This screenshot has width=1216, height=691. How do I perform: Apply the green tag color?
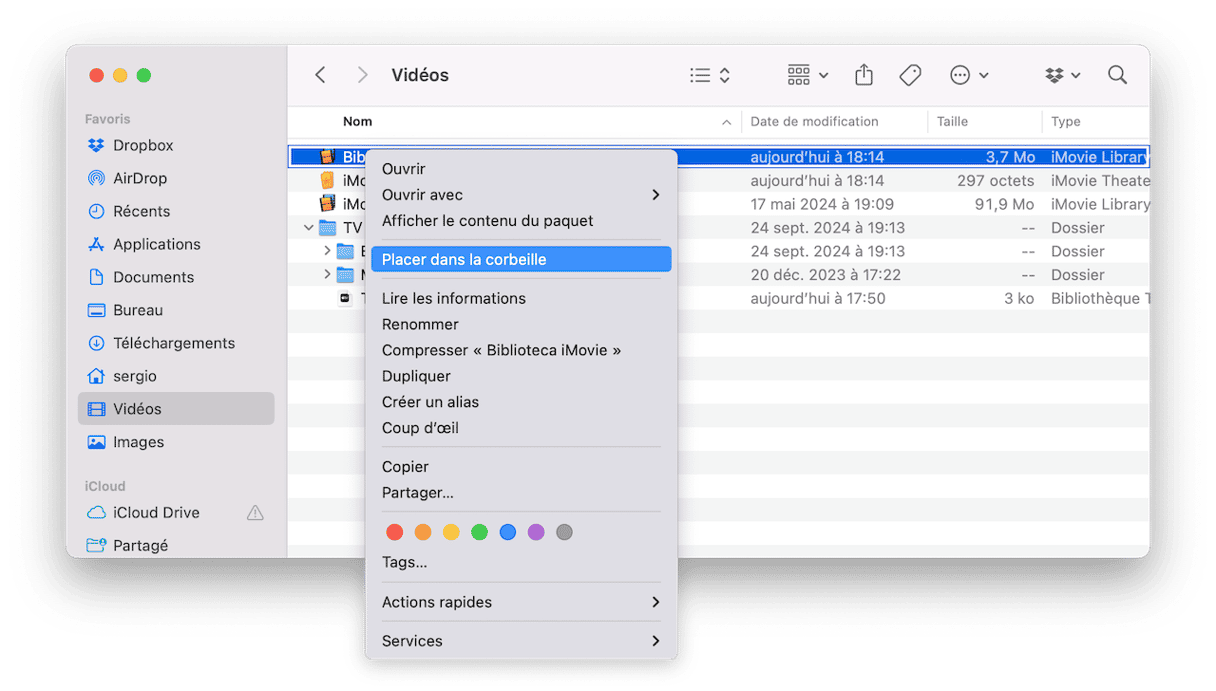(x=480, y=532)
